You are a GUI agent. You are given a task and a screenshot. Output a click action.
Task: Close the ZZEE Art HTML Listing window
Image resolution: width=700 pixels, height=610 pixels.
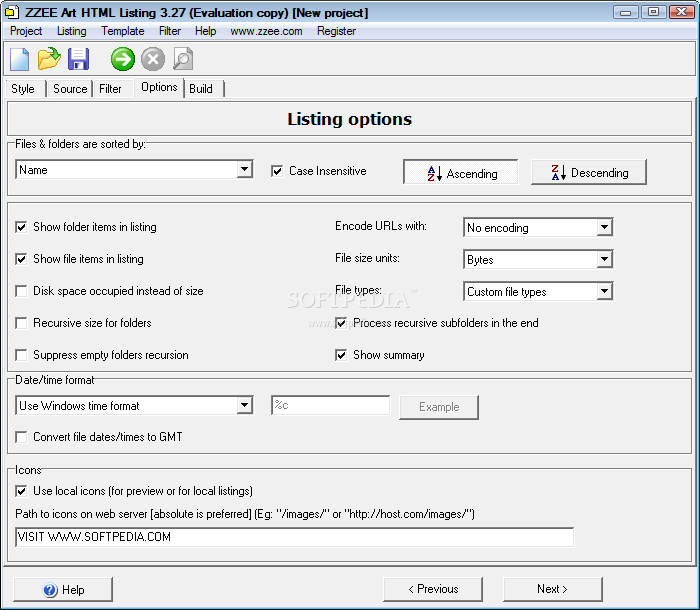click(682, 12)
